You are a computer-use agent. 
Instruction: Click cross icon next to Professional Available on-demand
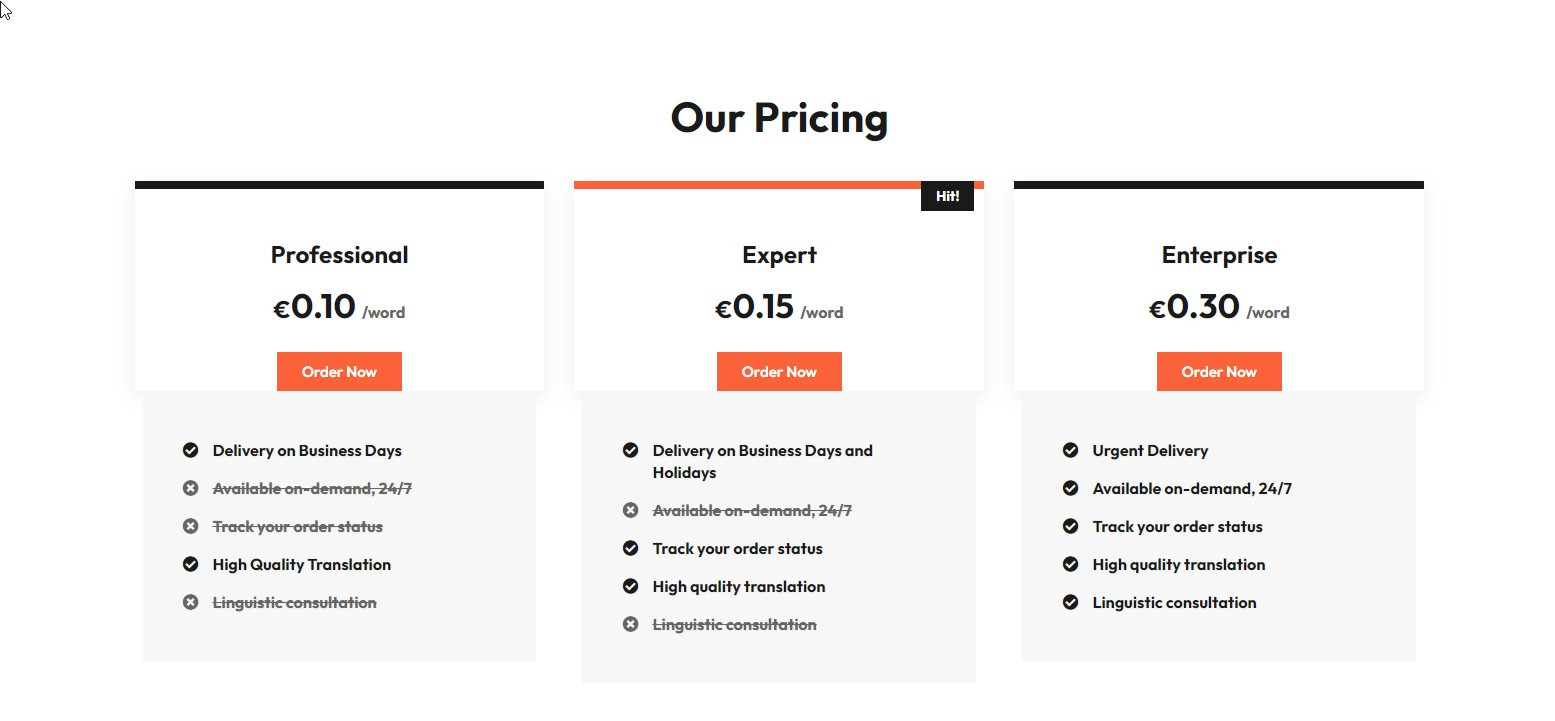point(191,488)
